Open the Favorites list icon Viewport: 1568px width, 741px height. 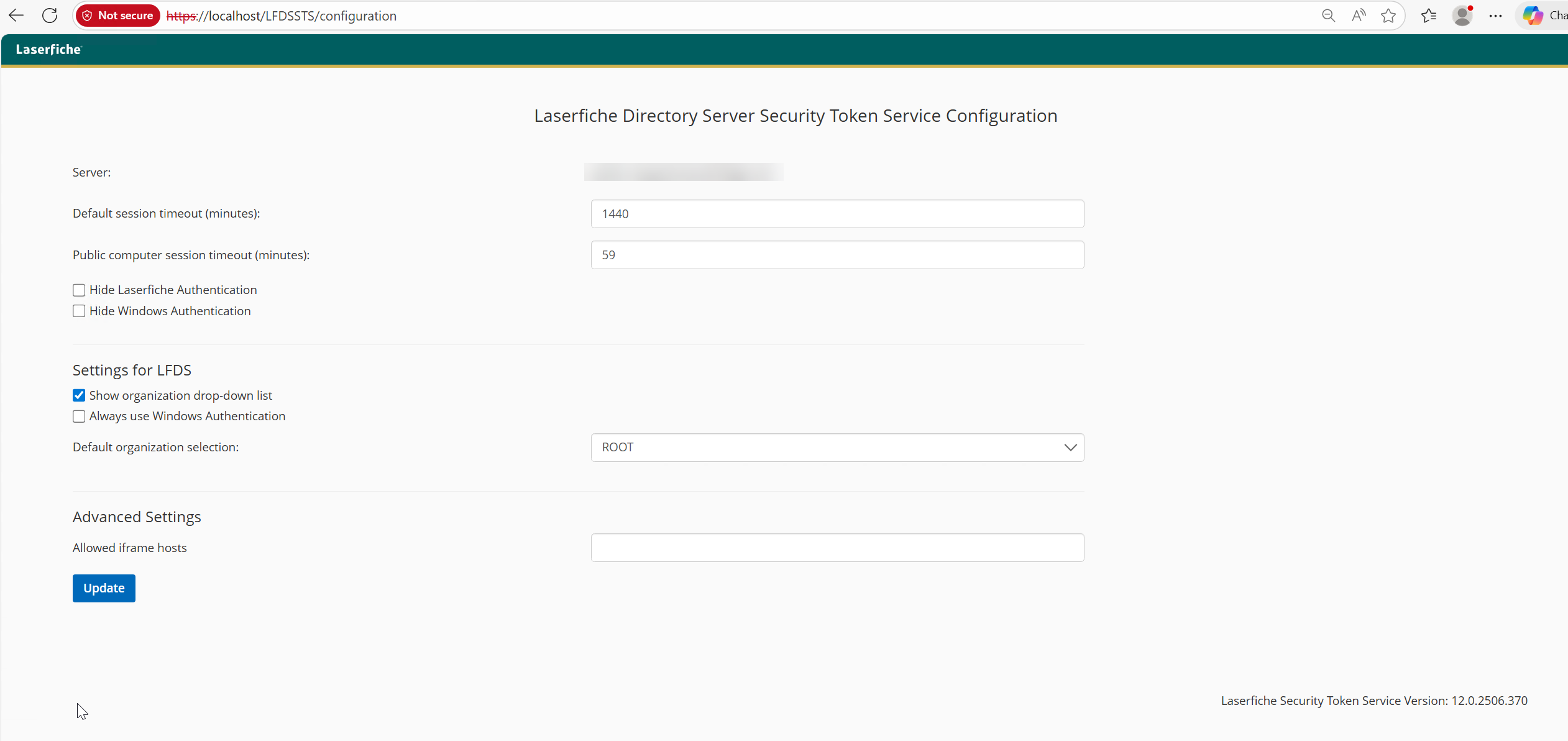pyautogui.click(x=1429, y=16)
